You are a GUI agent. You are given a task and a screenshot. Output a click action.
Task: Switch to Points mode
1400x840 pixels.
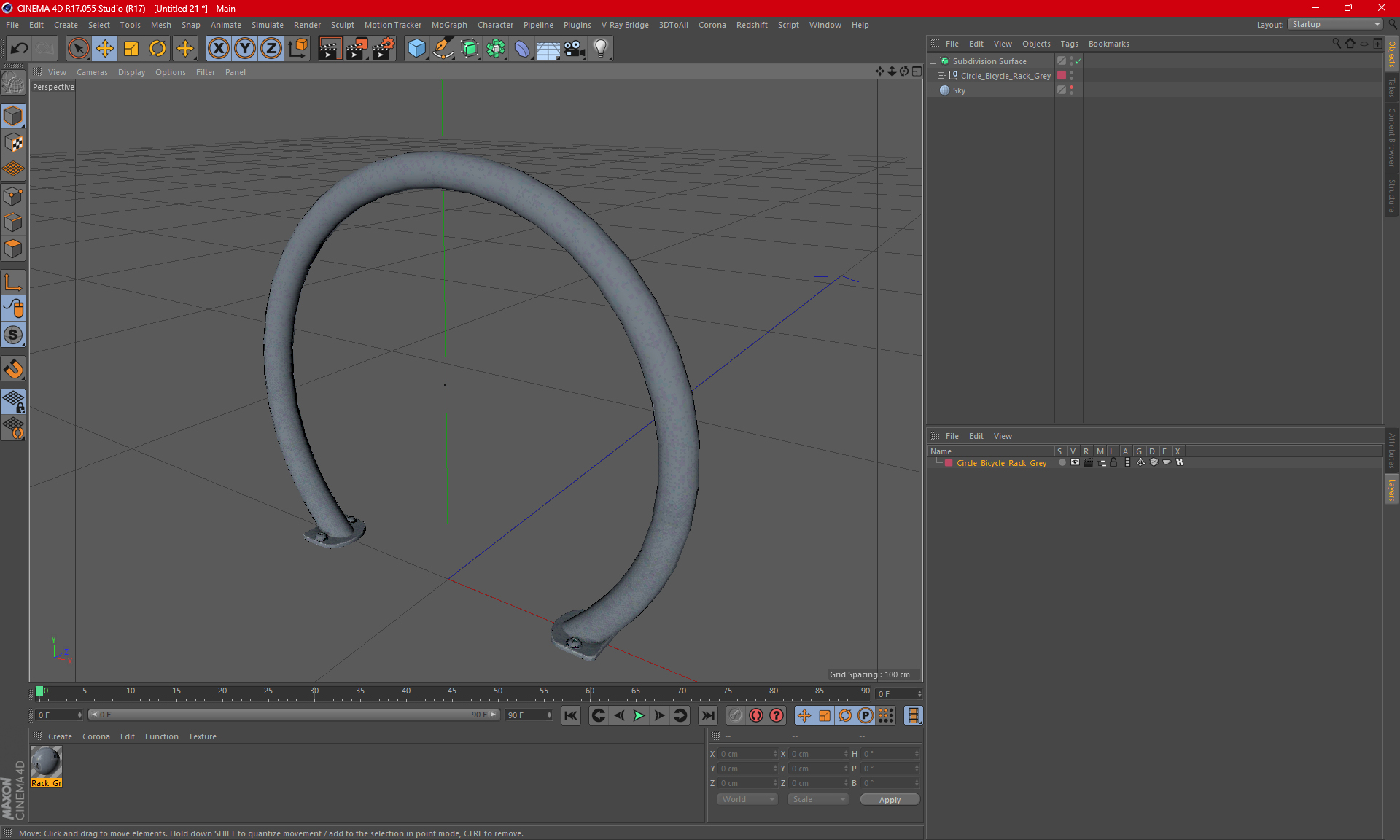click(x=13, y=196)
